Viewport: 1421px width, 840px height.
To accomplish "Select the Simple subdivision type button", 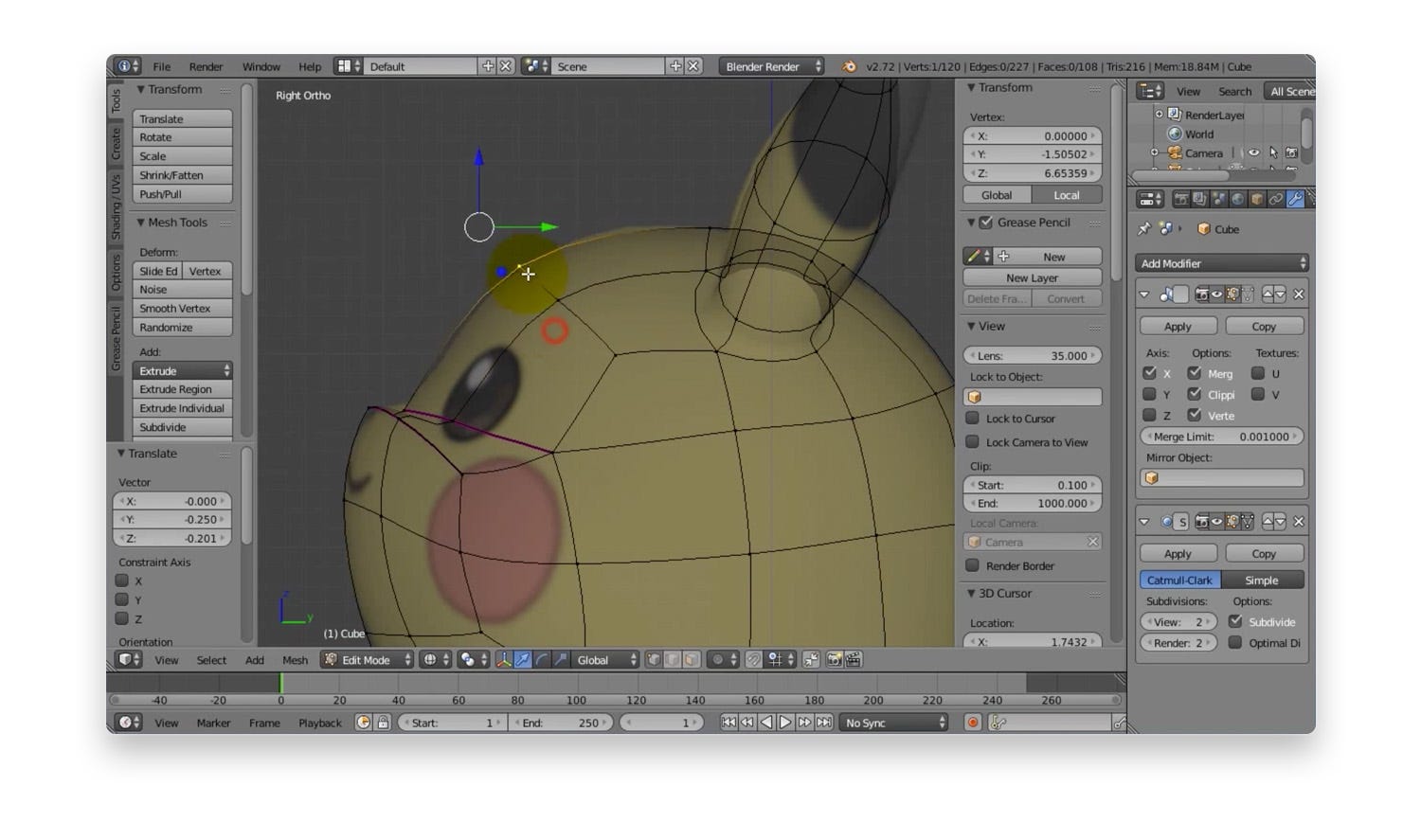I will (1262, 580).
